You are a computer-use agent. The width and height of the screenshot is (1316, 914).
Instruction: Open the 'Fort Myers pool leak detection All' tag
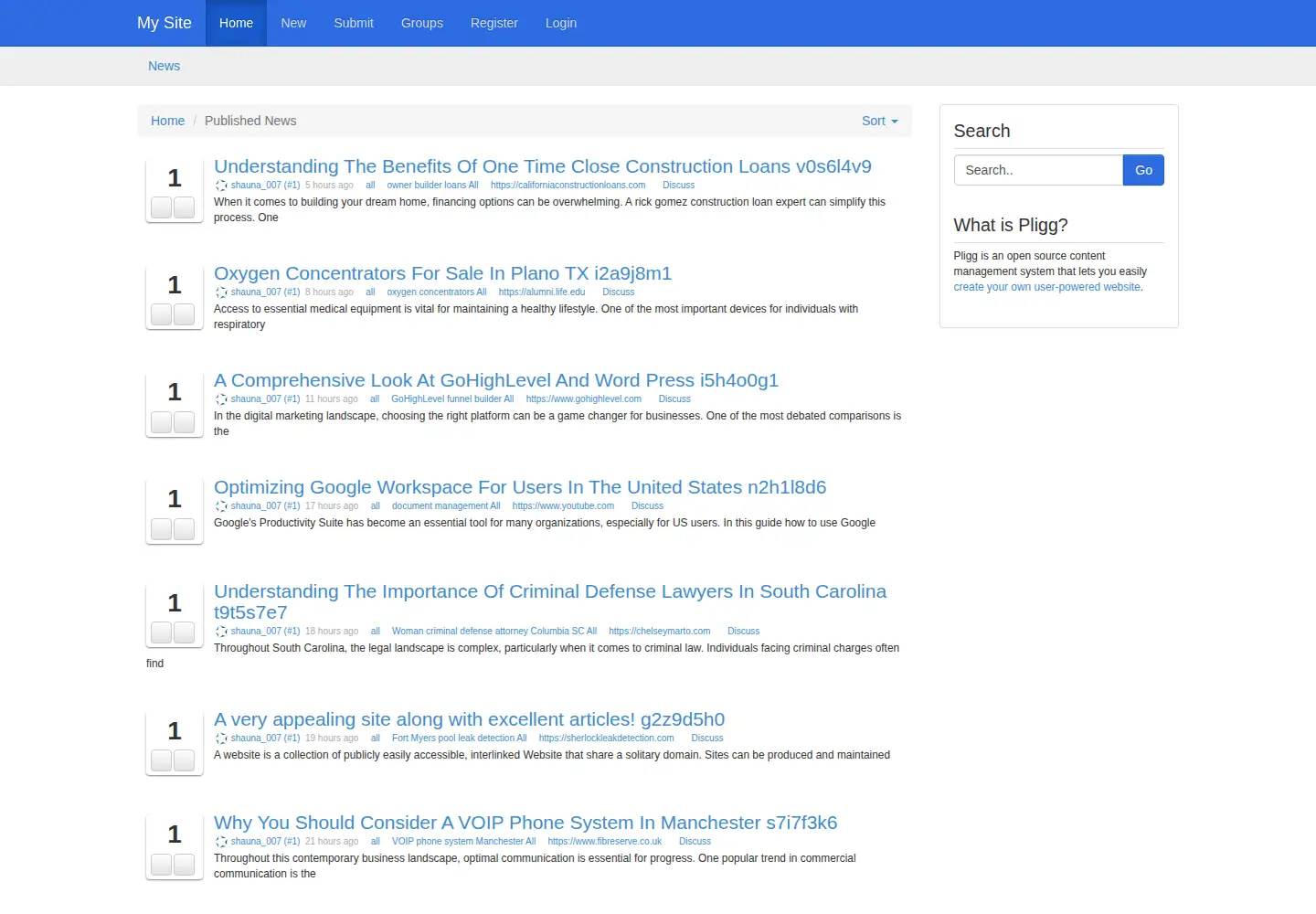[x=460, y=739]
